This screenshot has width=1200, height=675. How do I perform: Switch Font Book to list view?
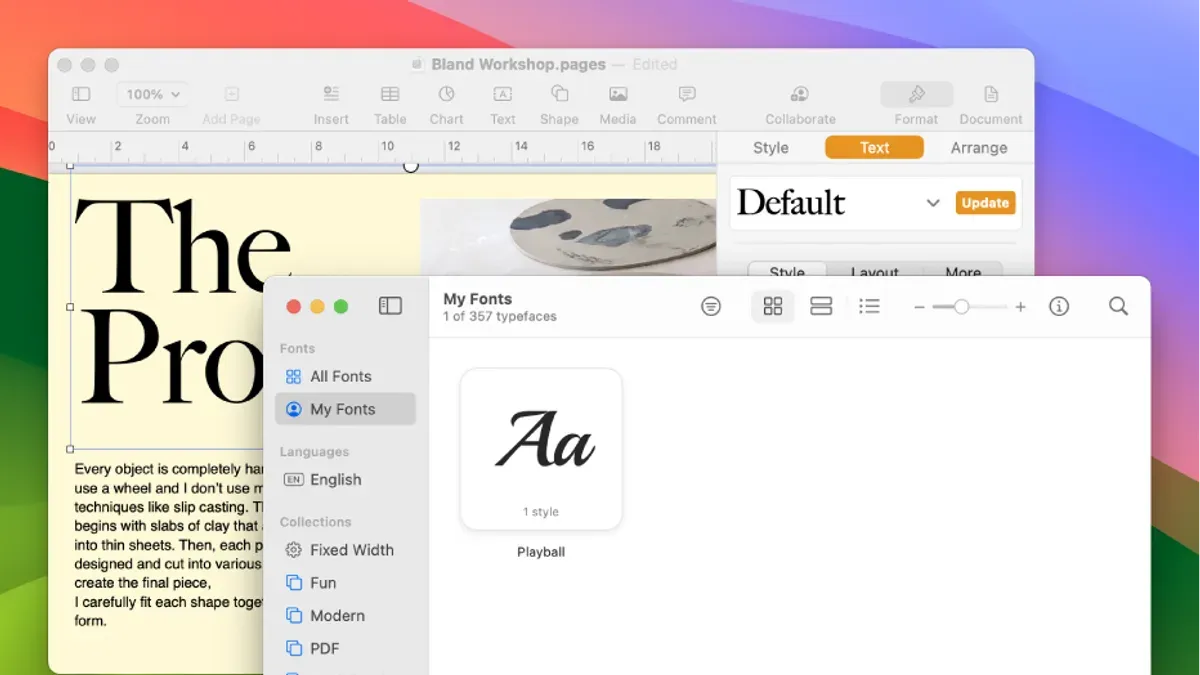[x=870, y=306]
